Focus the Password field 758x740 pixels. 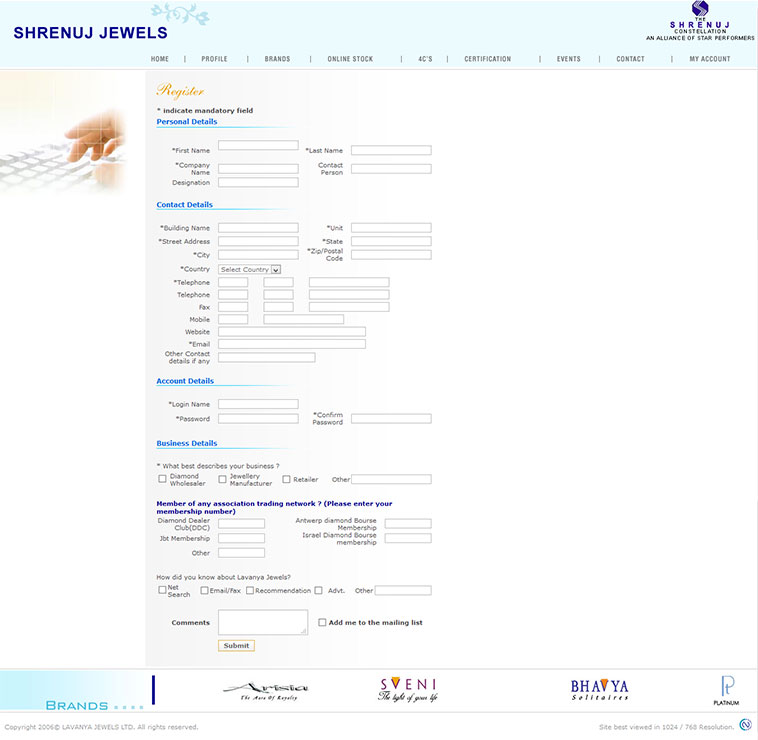pyautogui.click(x=258, y=419)
